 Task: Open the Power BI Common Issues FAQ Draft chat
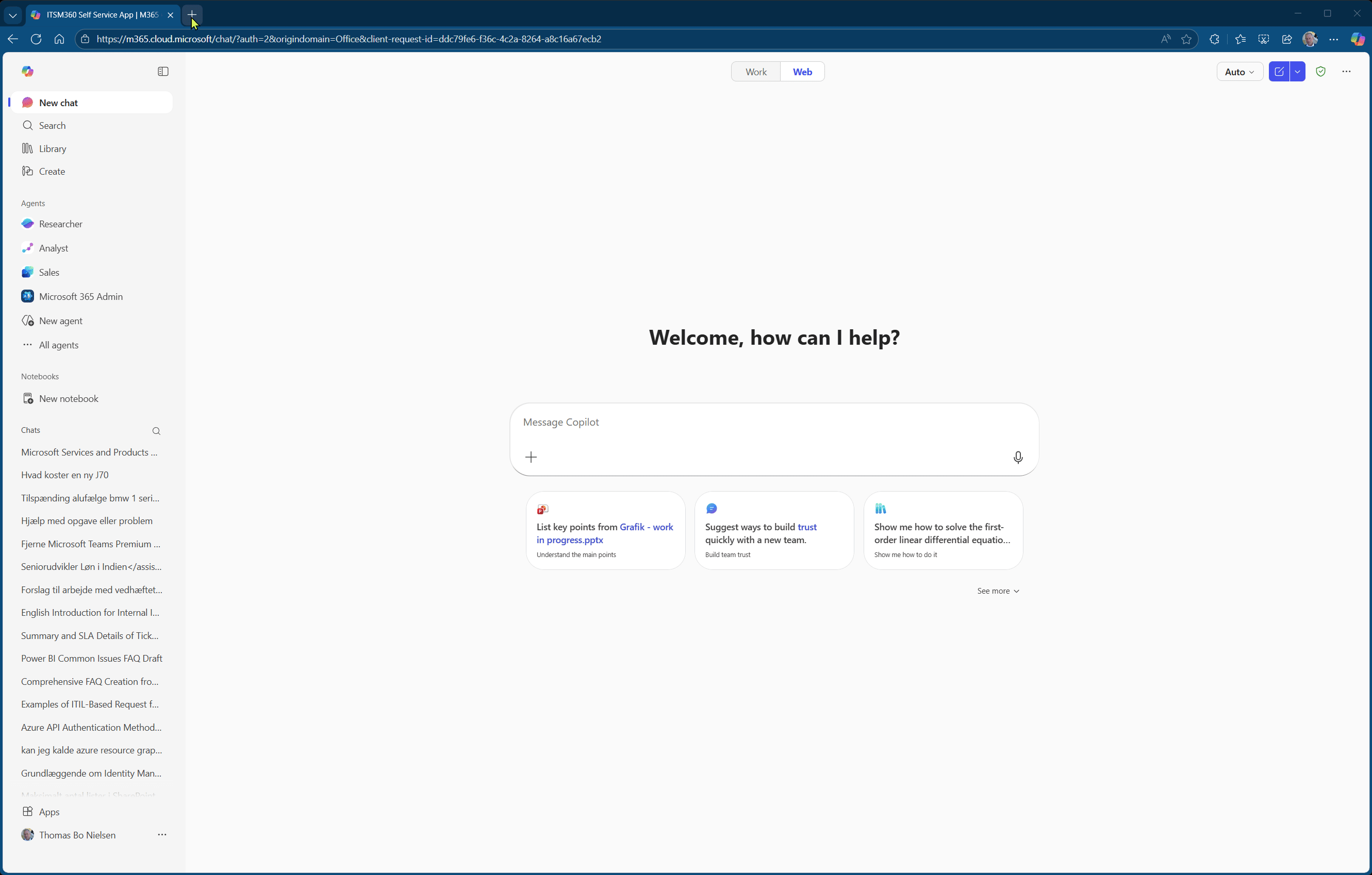click(91, 659)
